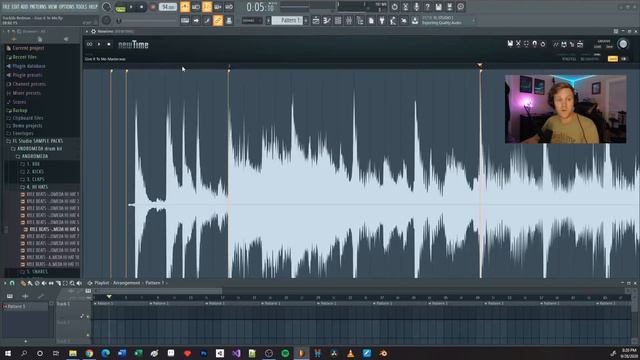Toggle the countdown before recording button
Image resolution: width=640 pixels, height=360 pixels.
point(207,7)
